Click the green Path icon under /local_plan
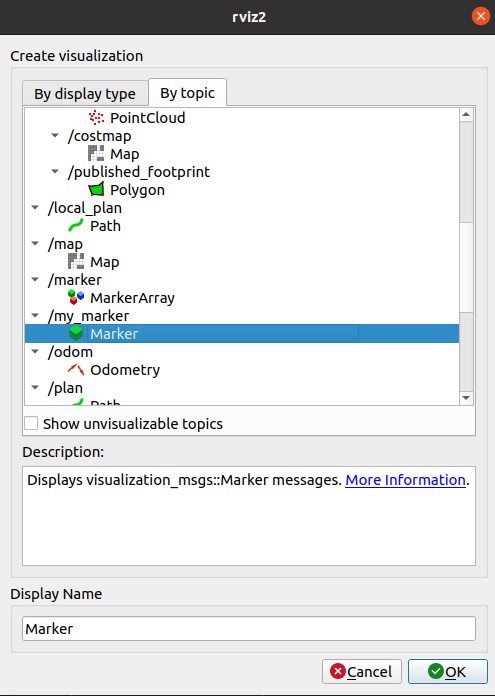495x696 pixels. pyautogui.click(x=76, y=225)
